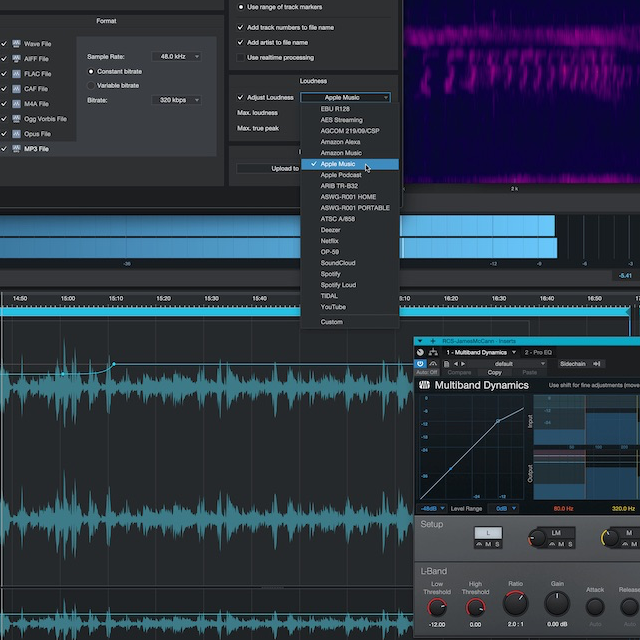
Task: Collapse the Inserts window title triangle
Action: [420, 341]
